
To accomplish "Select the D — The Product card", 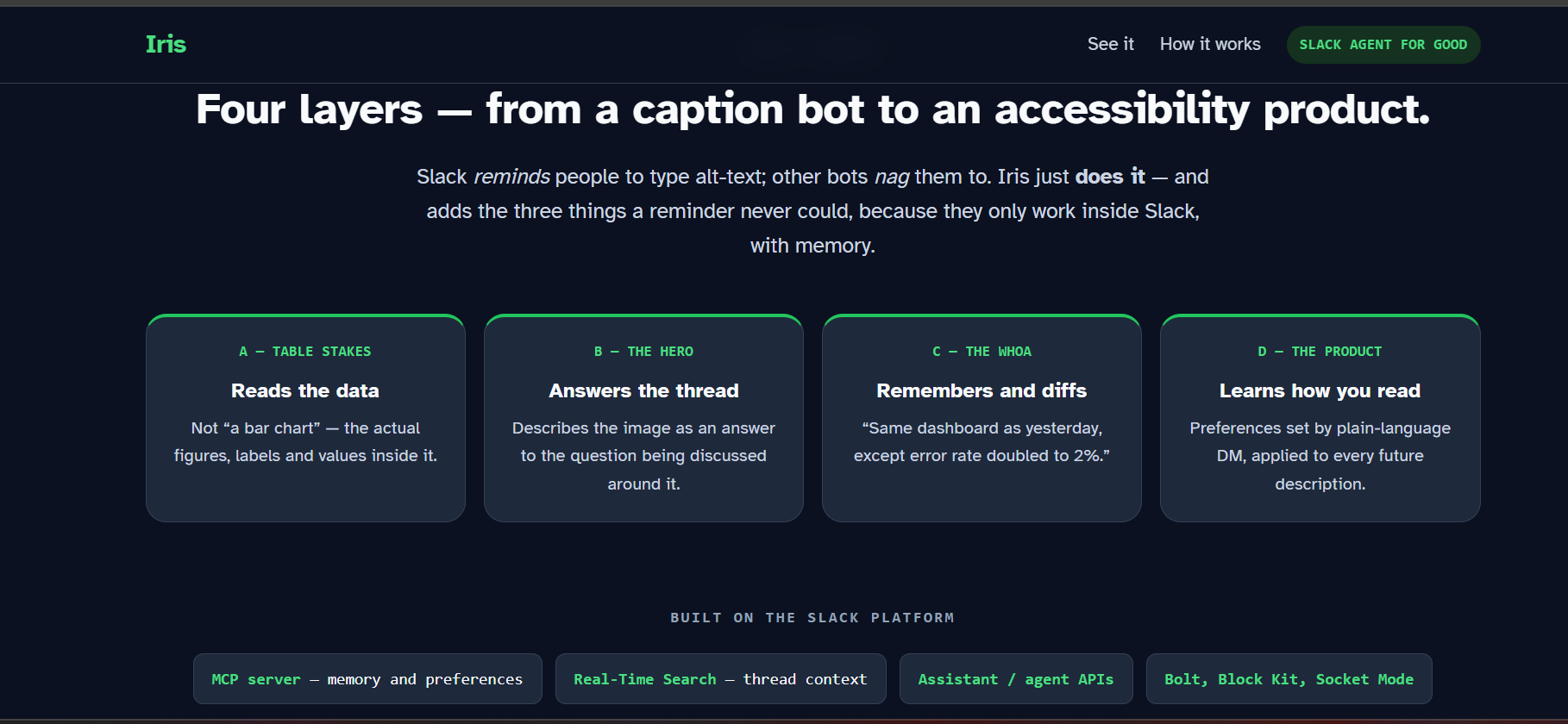I will (1320, 418).
